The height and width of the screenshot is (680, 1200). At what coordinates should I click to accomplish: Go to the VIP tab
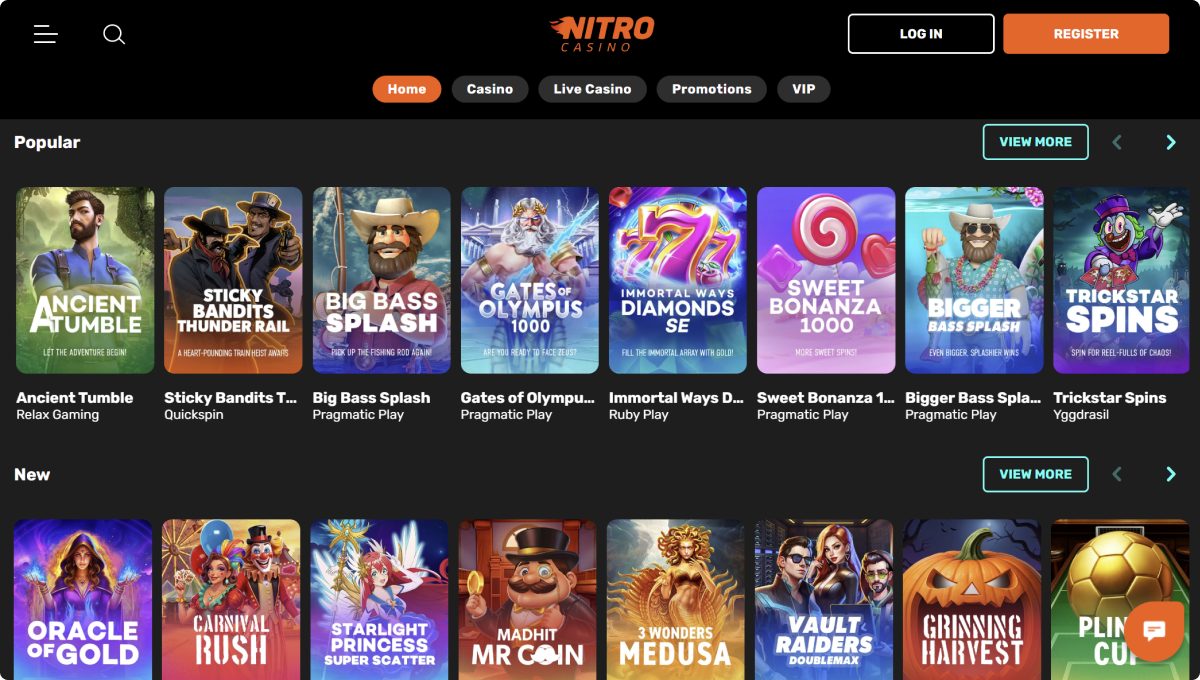coord(803,89)
